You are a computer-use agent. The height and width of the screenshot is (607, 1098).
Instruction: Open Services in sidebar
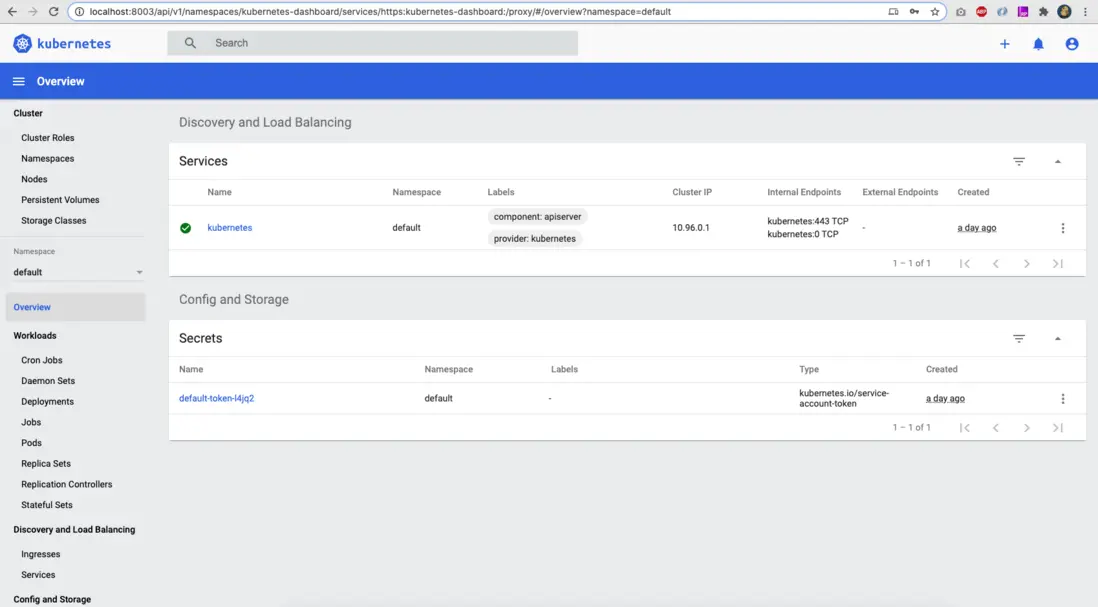39,575
